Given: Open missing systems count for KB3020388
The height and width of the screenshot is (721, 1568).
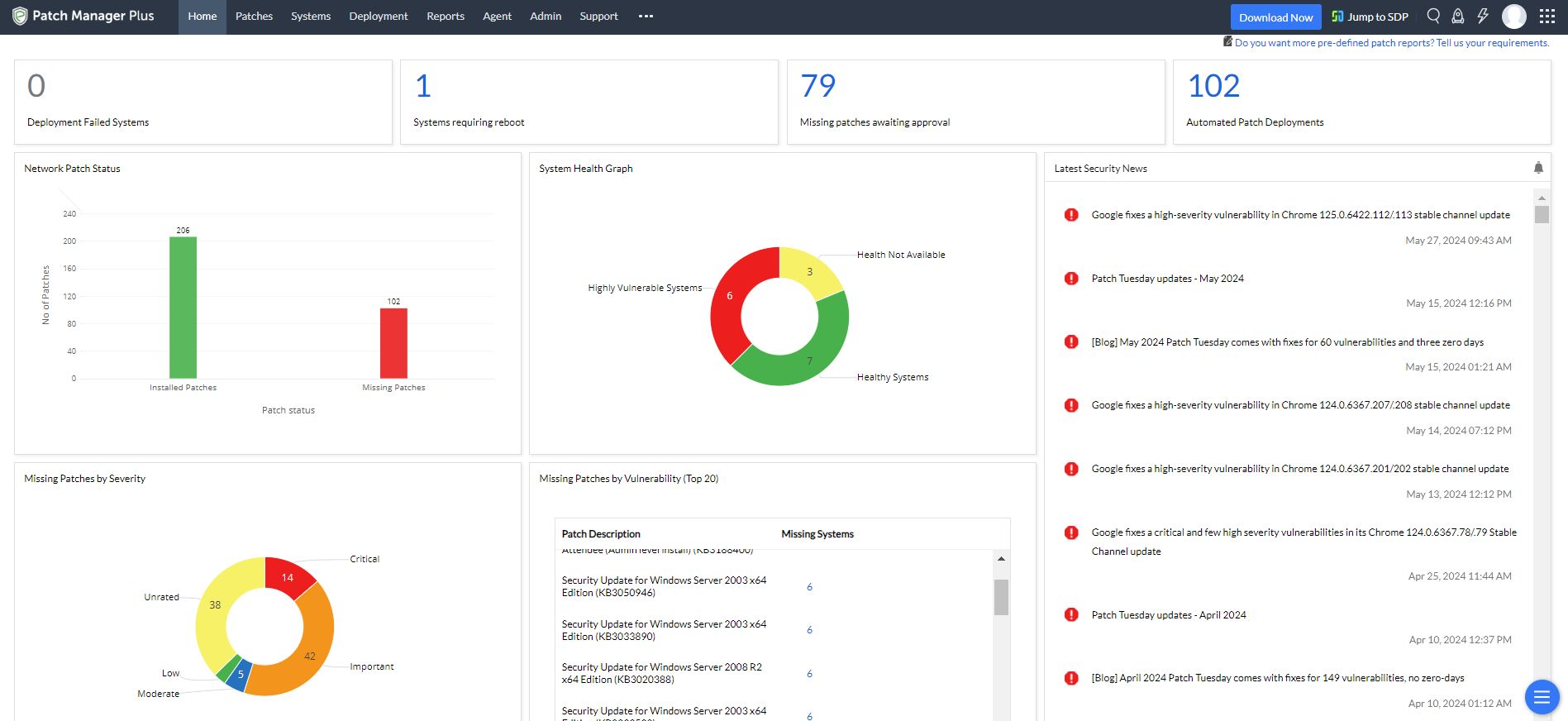Looking at the screenshot, I should tap(809, 674).
